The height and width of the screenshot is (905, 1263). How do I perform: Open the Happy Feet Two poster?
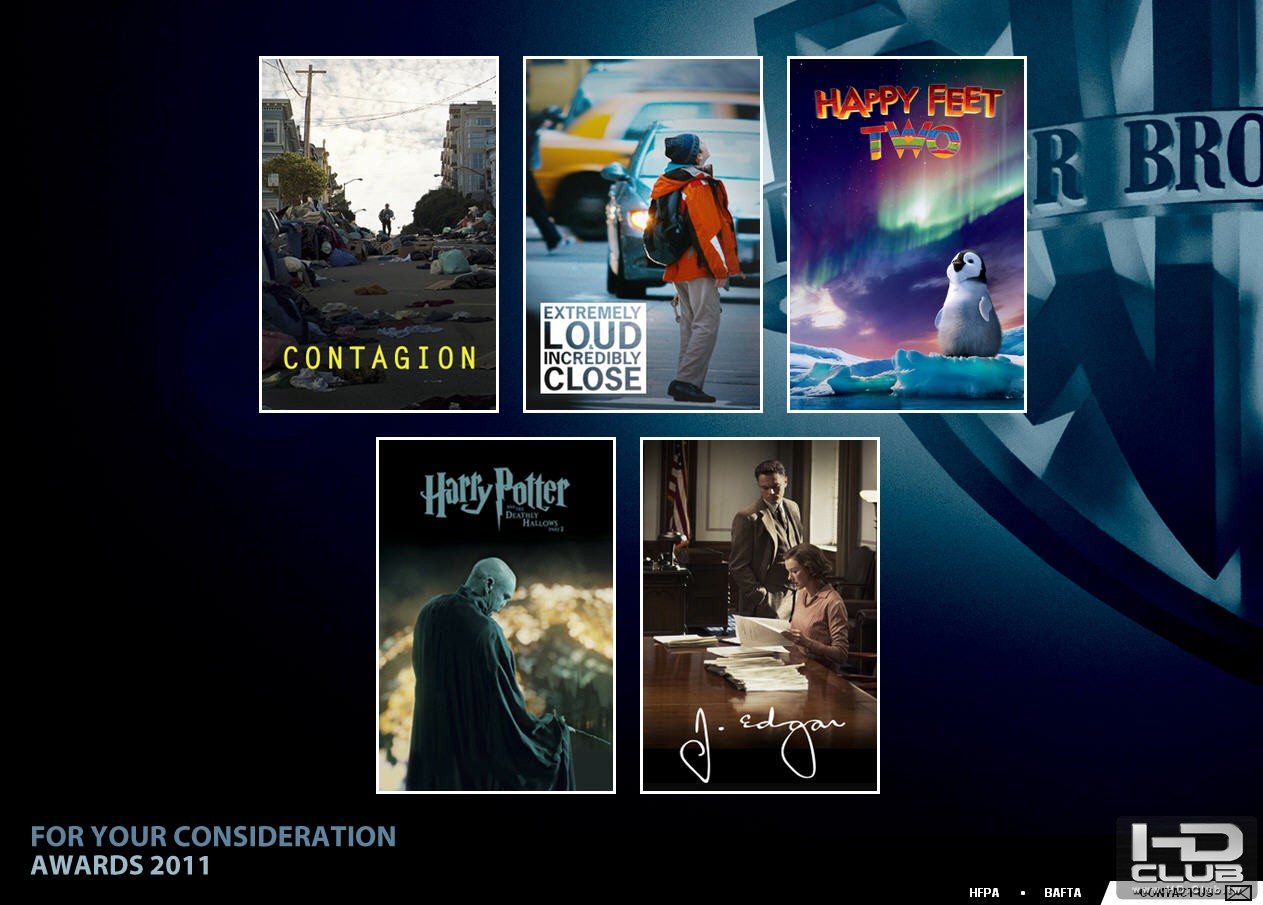click(907, 234)
